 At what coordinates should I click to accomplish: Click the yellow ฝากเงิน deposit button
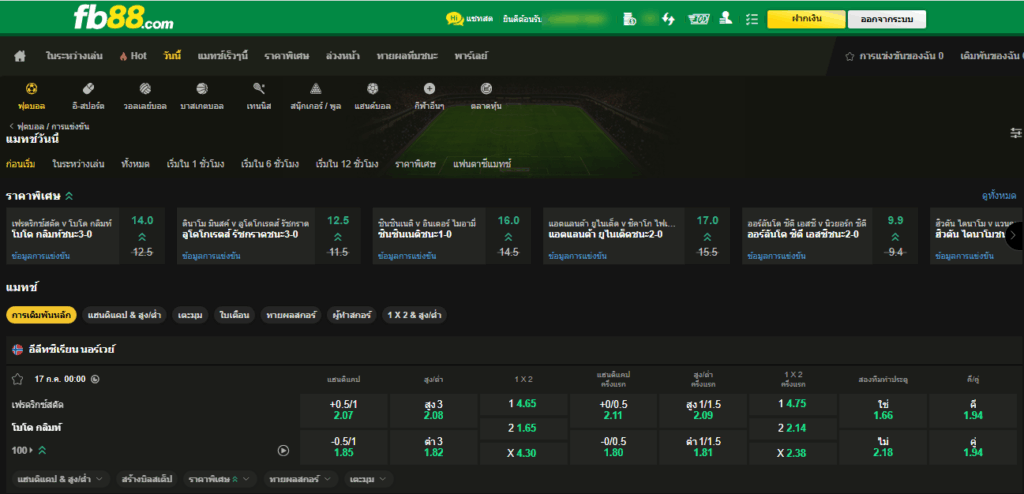click(x=806, y=19)
